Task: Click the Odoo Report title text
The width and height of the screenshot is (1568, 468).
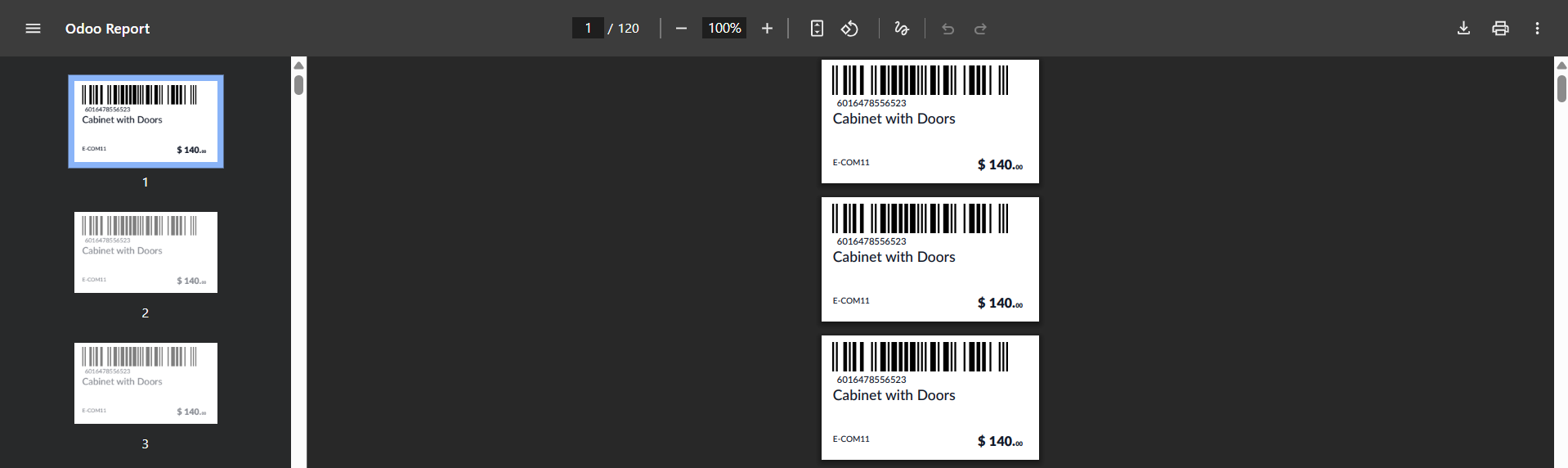Action: coord(107,29)
